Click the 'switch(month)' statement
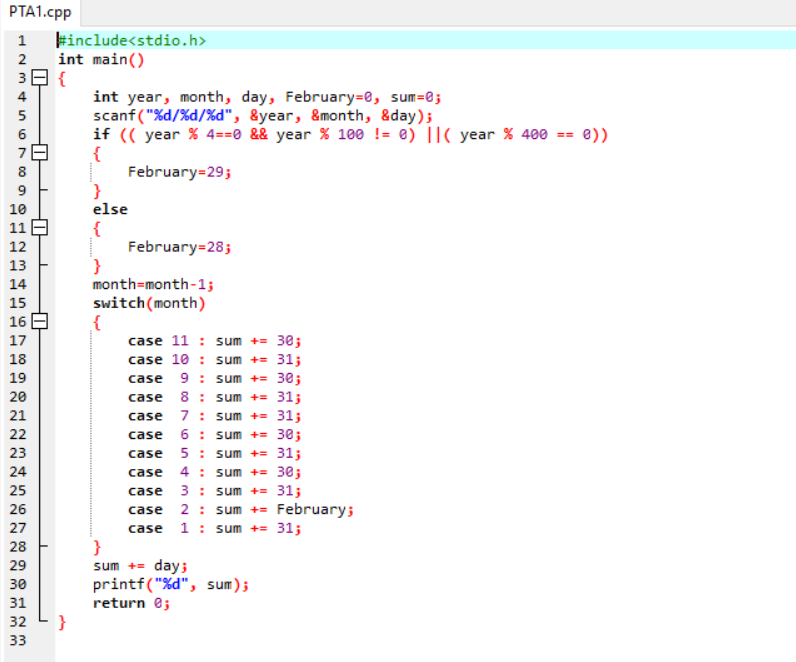This screenshot has height=662, width=796. pos(149,303)
